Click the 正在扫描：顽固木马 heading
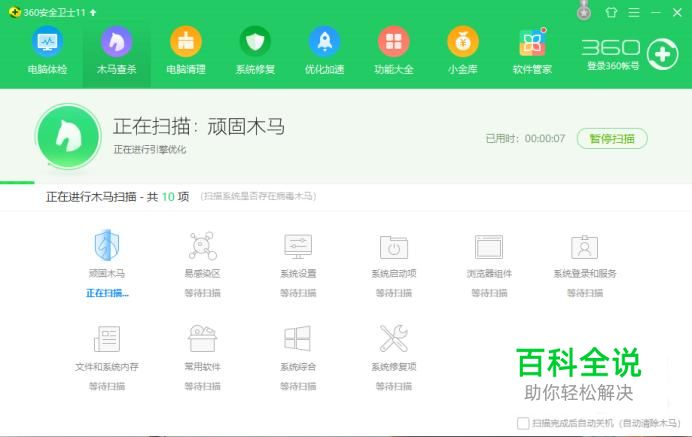 point(199,126)
